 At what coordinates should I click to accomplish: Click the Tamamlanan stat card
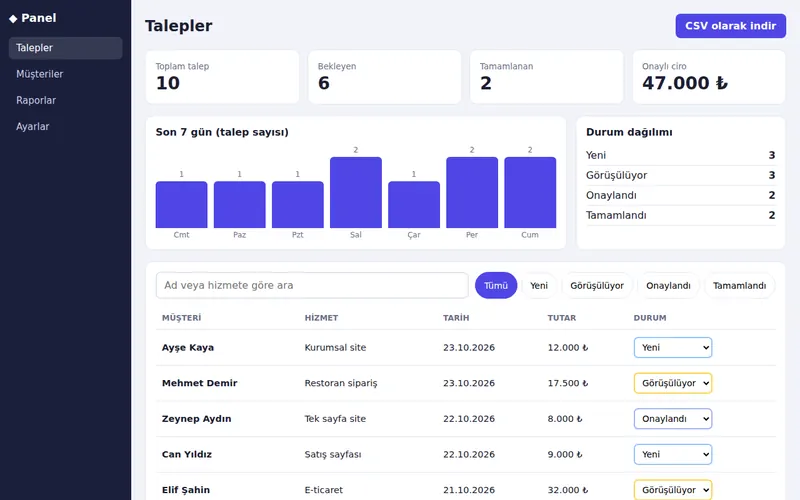(x=546, y=77)
